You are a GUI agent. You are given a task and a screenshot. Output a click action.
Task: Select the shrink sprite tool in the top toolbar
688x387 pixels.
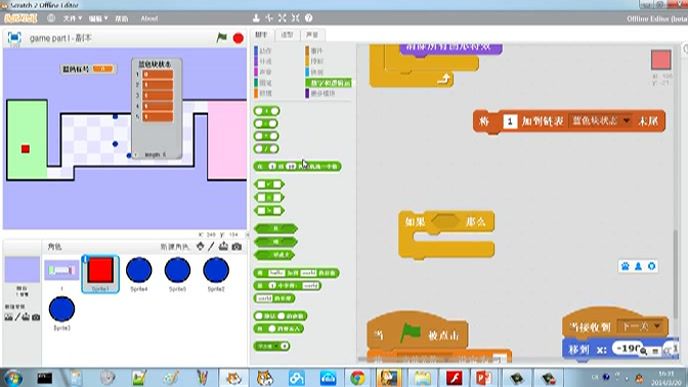coord(295,18)
